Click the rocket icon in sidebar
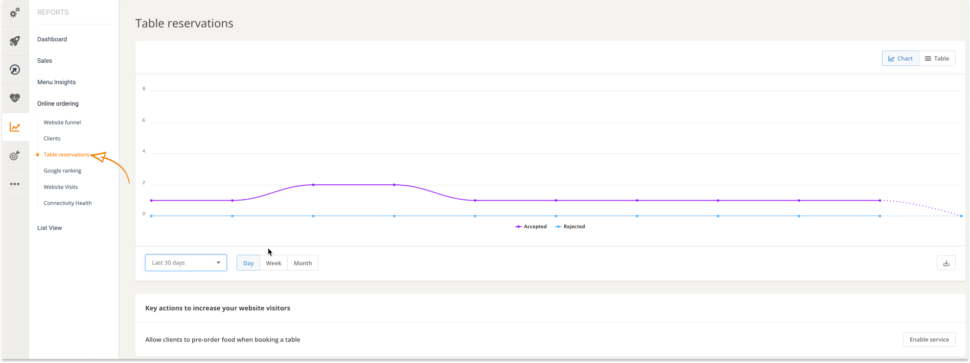Viewport: 970px width, 363px height. (15, 41)
